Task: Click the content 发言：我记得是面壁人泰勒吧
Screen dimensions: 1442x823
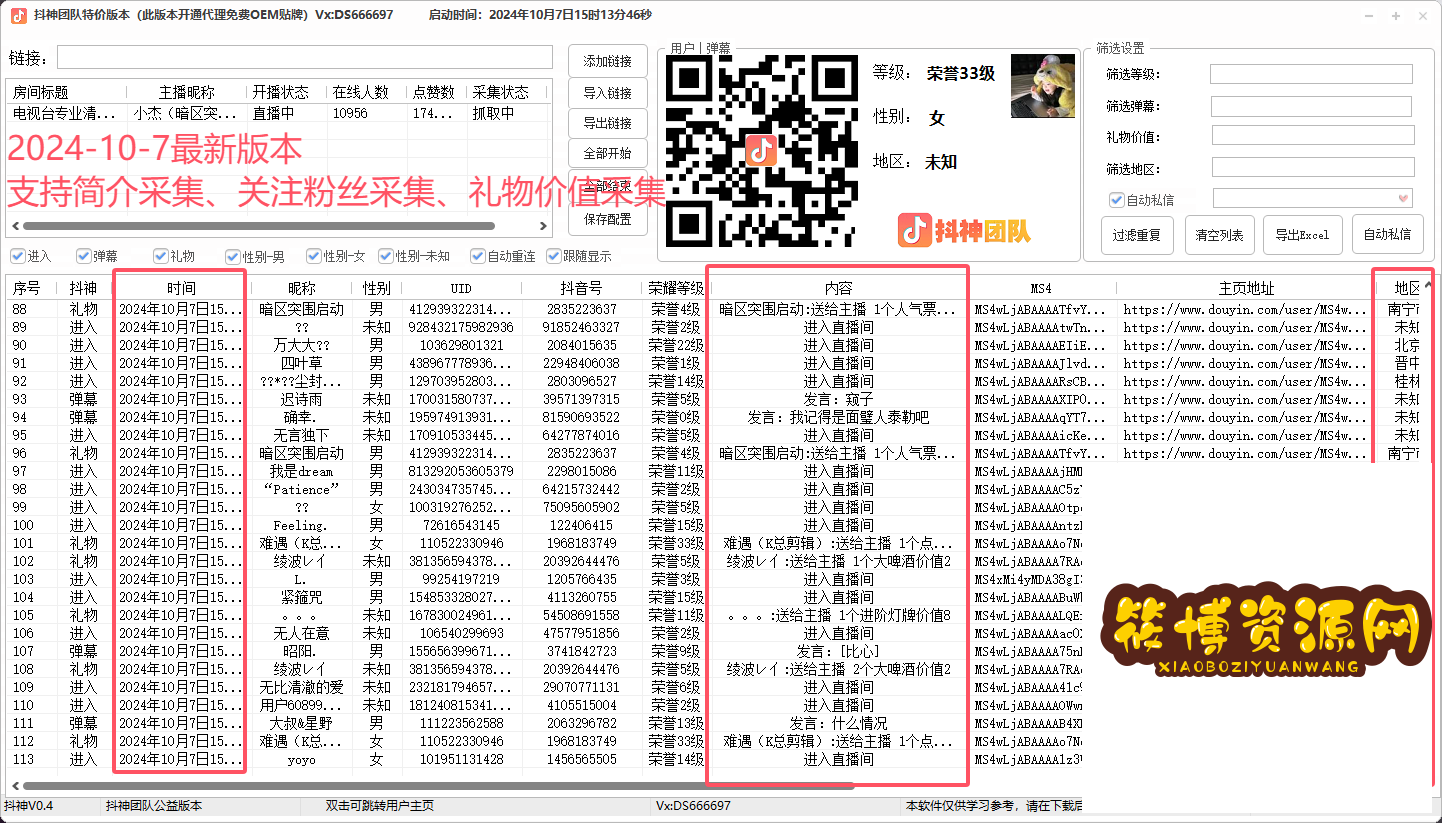Action: tap(838, 417)
